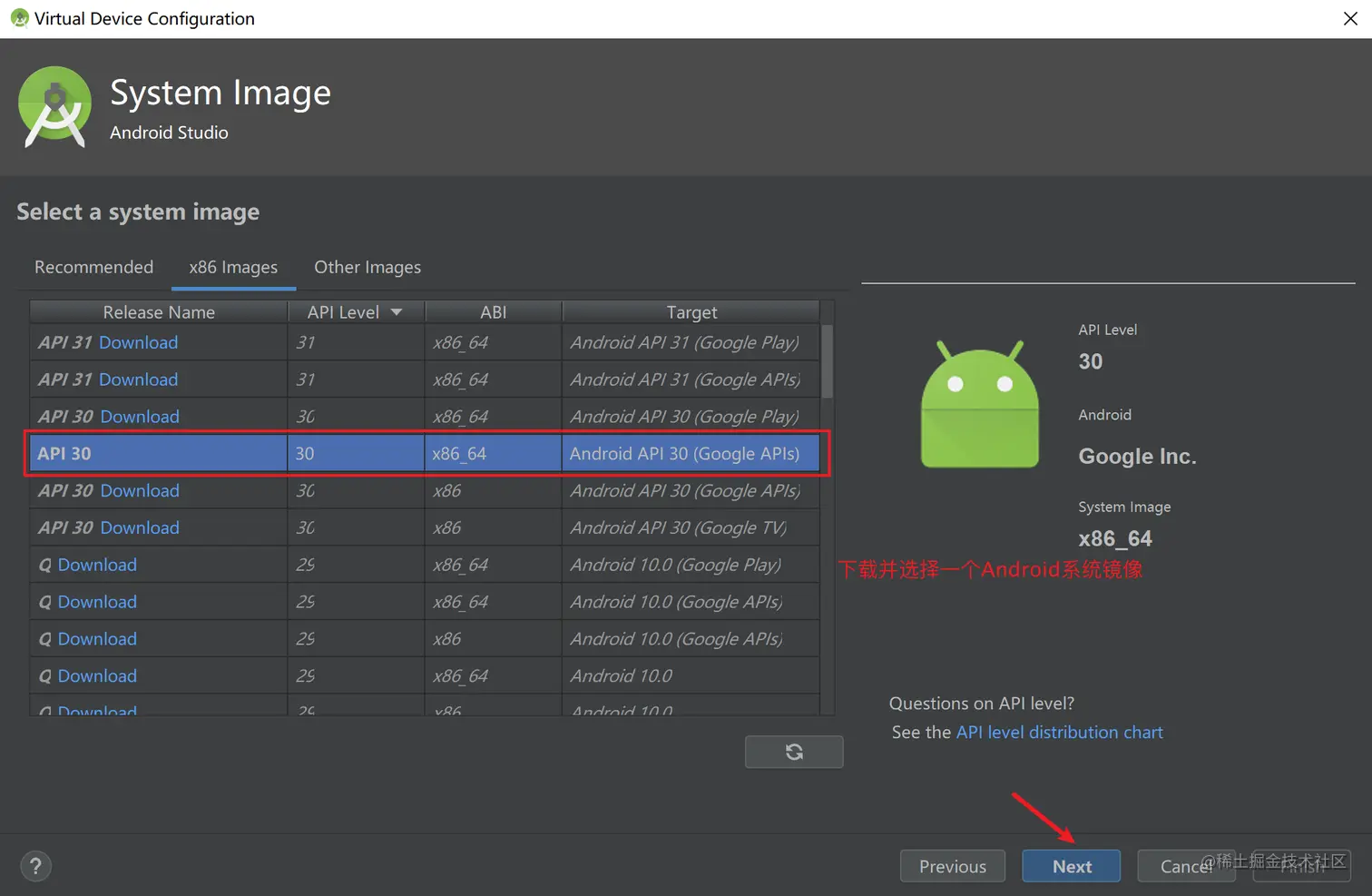Go back with the Previous button
Image resolution: width=1372 pixels, height=896 pixels.
pyautogui.click(x=952, y=866)
